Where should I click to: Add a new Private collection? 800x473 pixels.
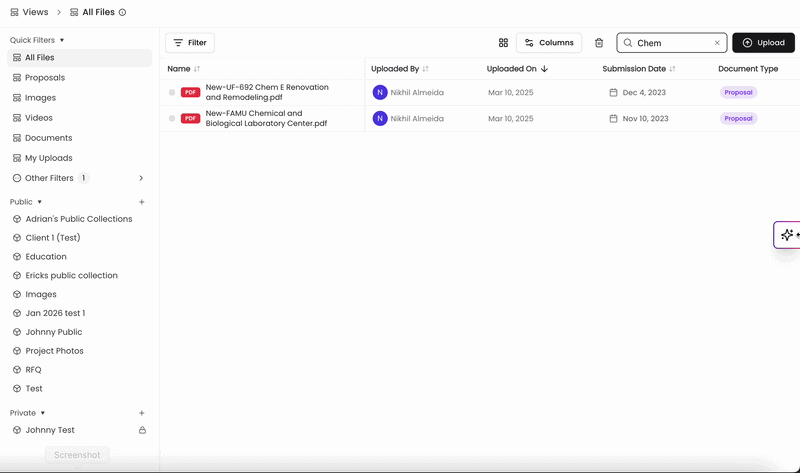point(142,413)
